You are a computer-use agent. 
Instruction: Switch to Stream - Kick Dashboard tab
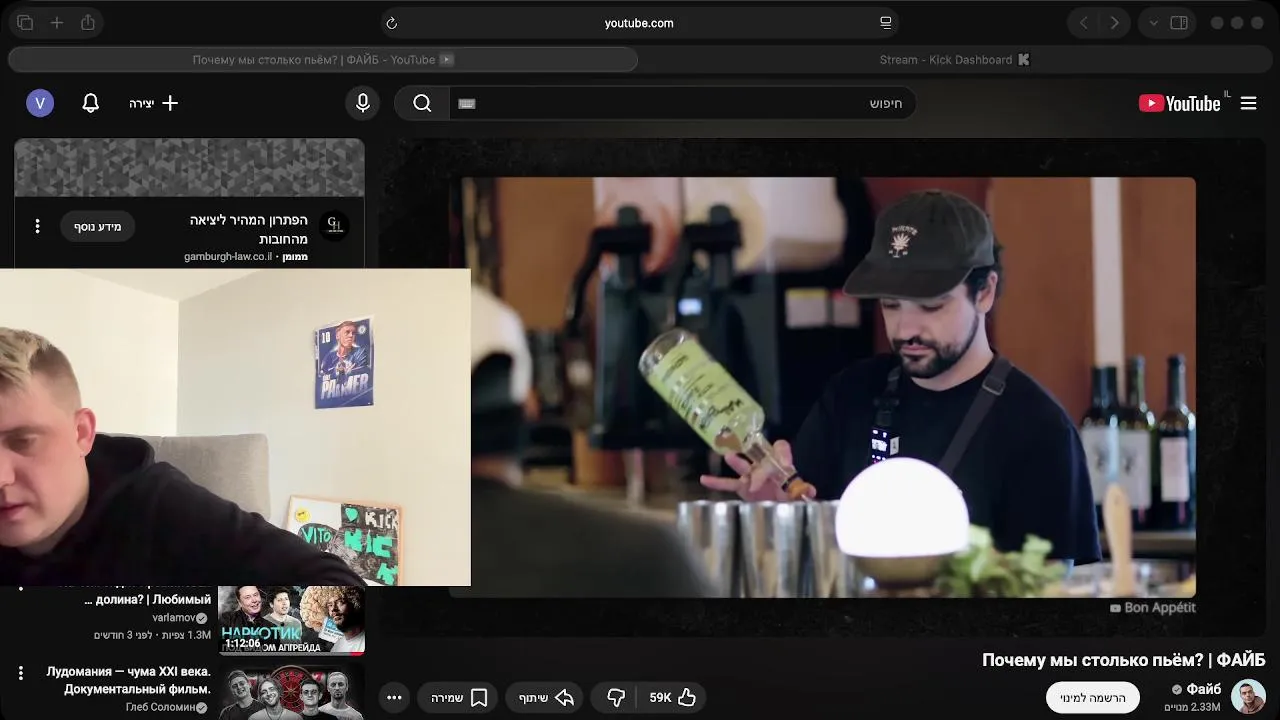(x=955, y=60)
